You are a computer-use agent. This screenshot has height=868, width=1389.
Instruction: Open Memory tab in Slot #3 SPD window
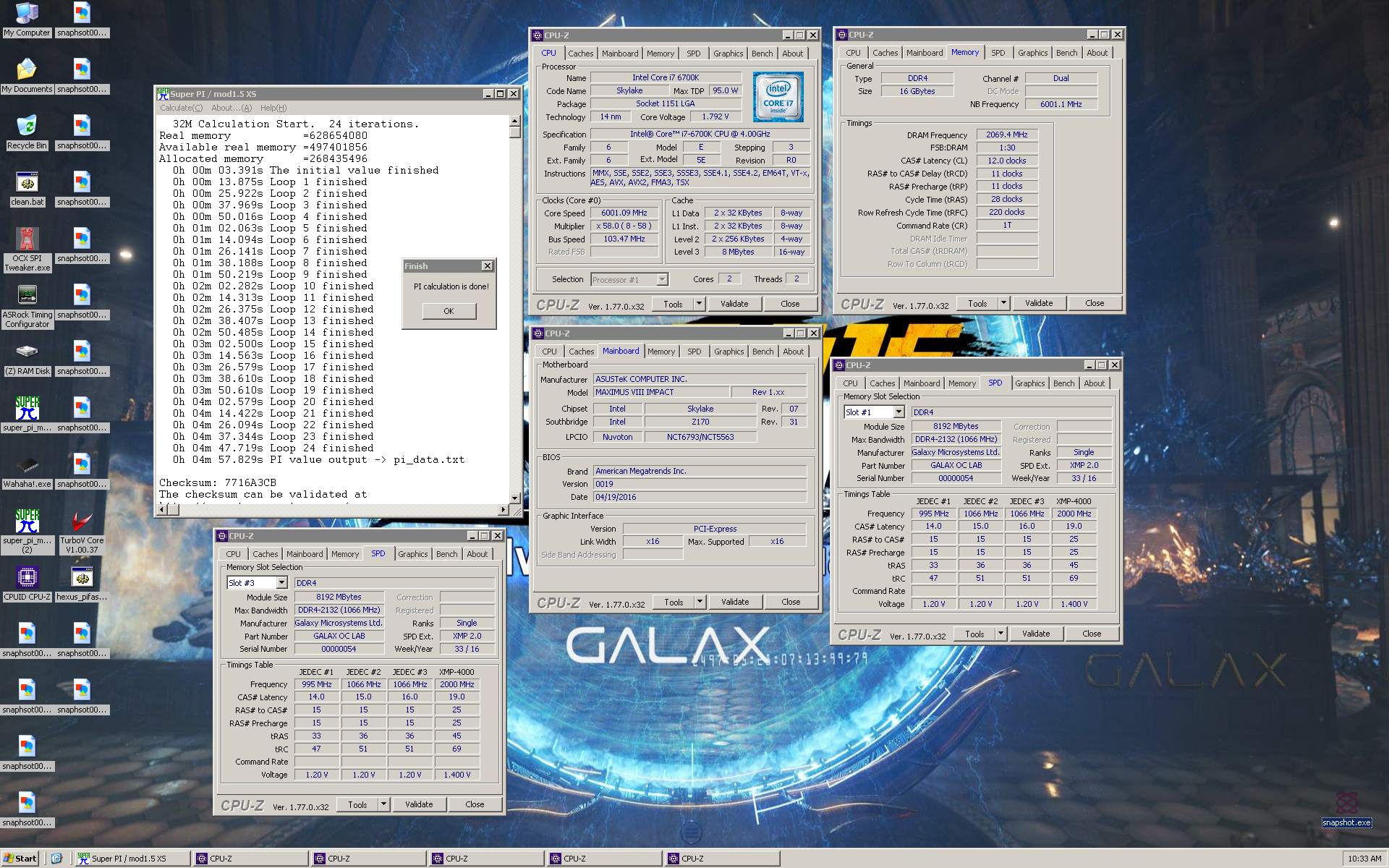[345, 554]
